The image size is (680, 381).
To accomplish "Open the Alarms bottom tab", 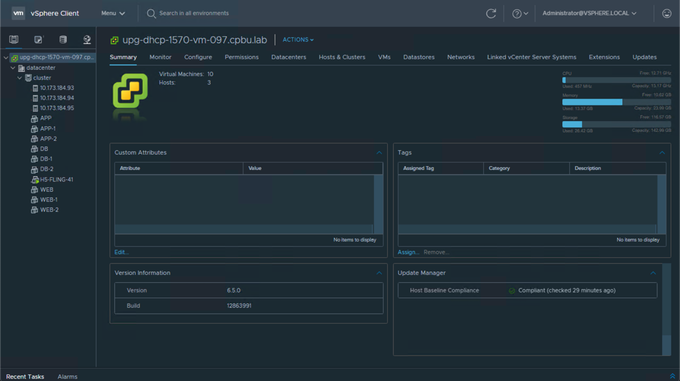I will [x=67, y=376].
